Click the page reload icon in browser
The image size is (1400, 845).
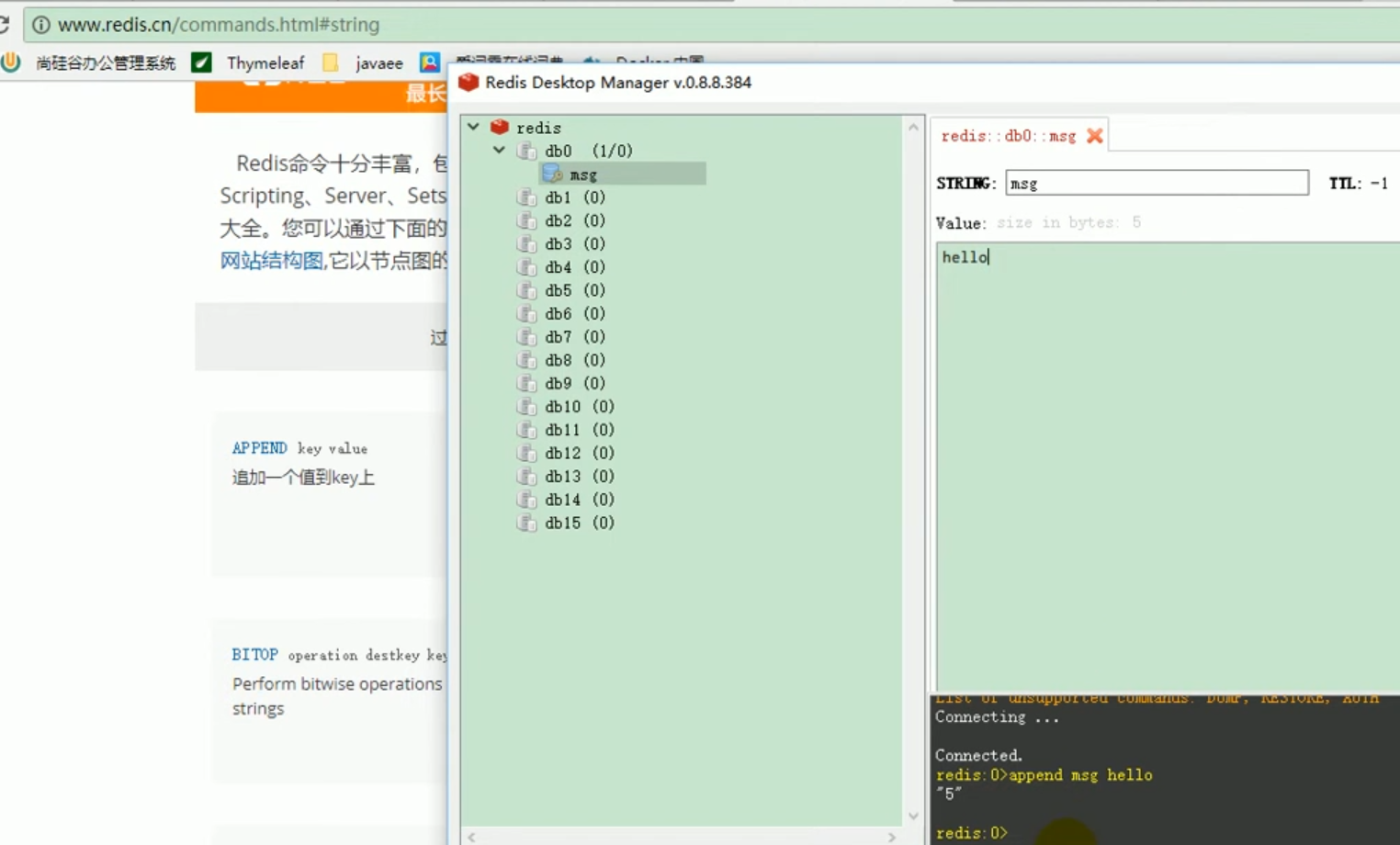click(7, 24)
